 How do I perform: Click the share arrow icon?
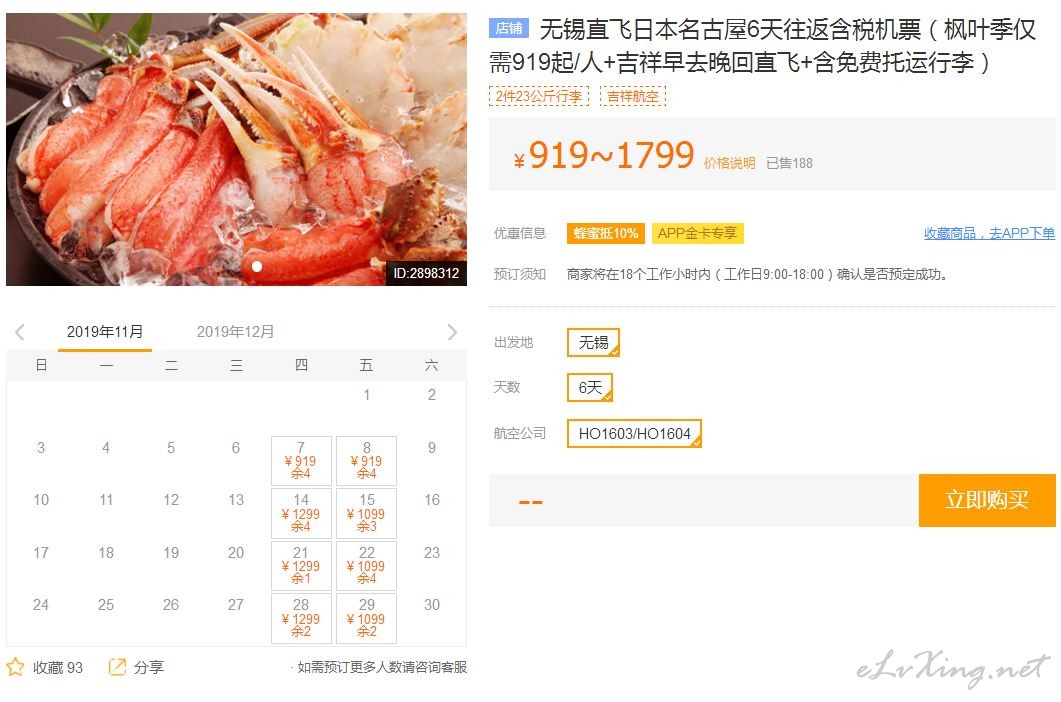coord(117,667)
